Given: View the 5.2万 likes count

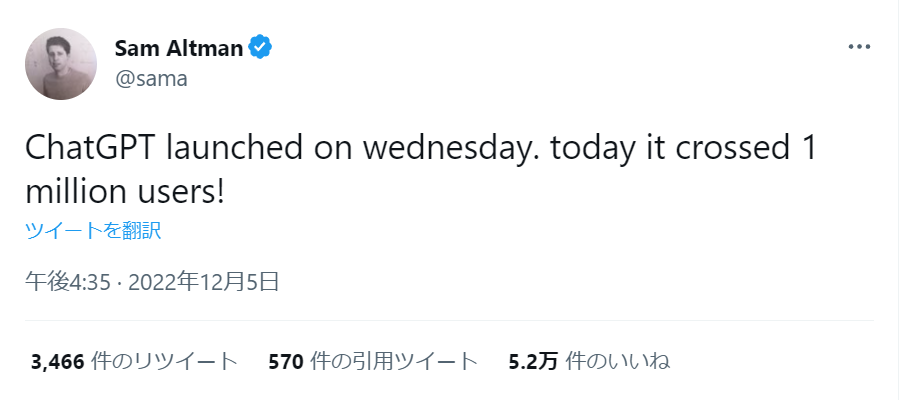Looking at the screenshot, I should click(533, 362).
